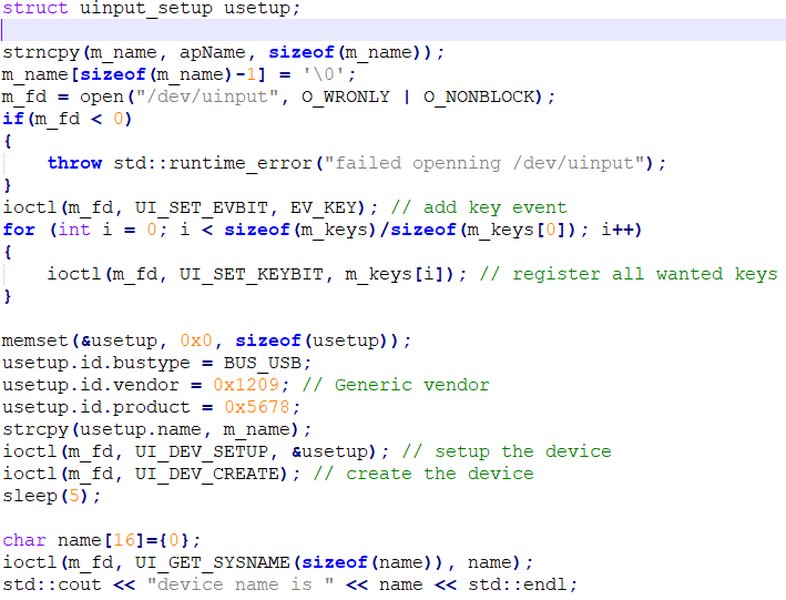Click EV_KEY argument

click(323, 208)
